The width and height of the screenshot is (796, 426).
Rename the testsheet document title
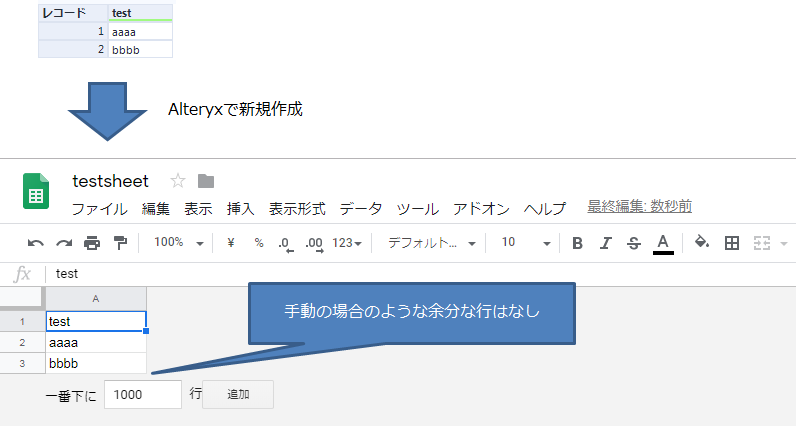coord(111,181)
